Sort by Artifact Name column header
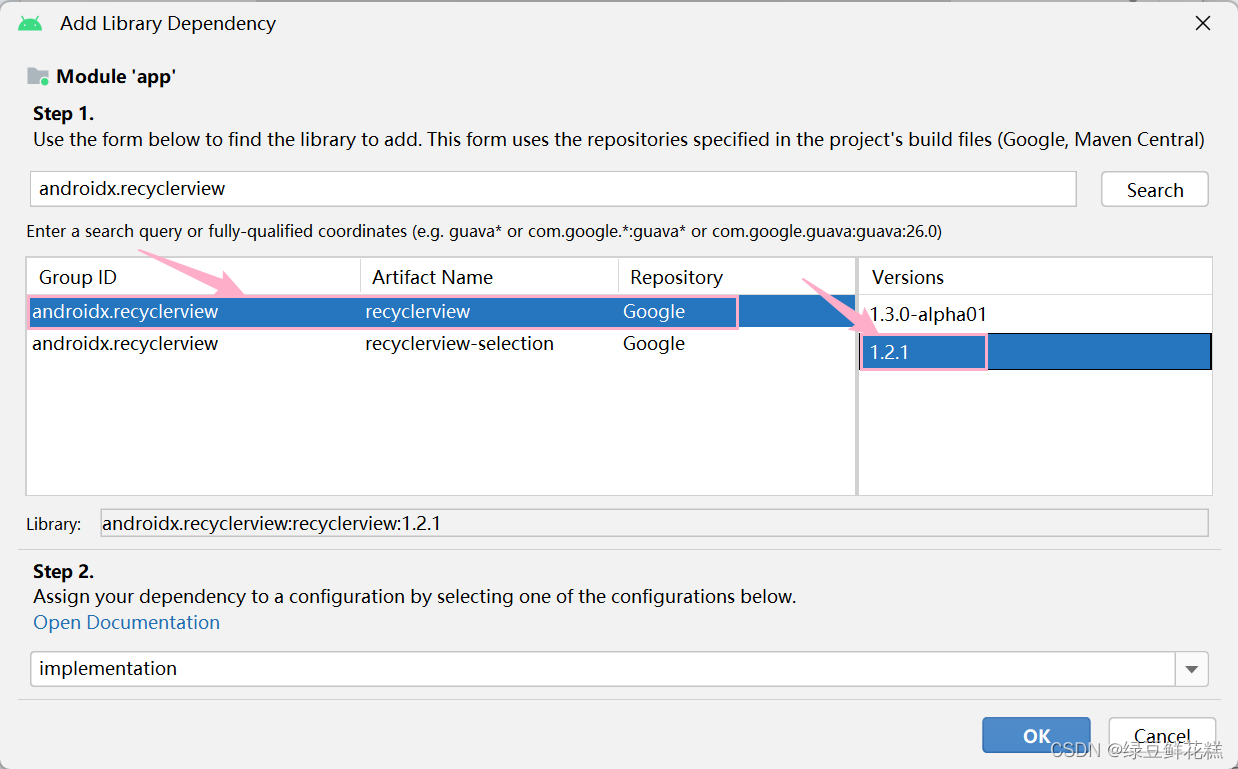This screenshot has height=769, width=1238. coord(489,277)
